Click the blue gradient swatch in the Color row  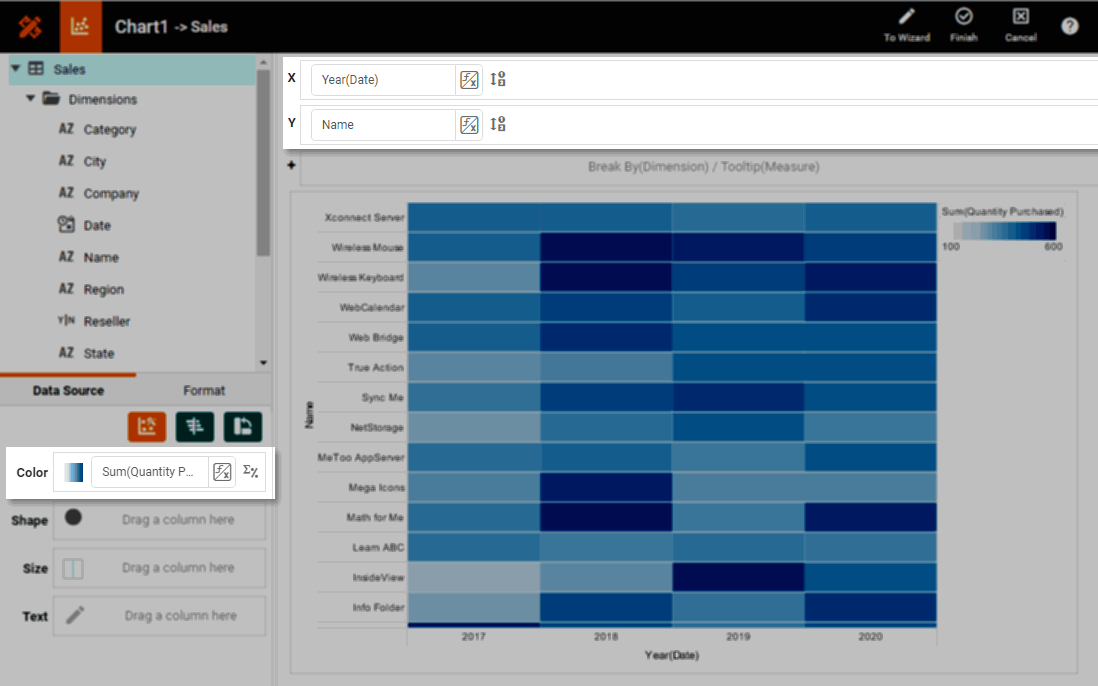point(72,471)
